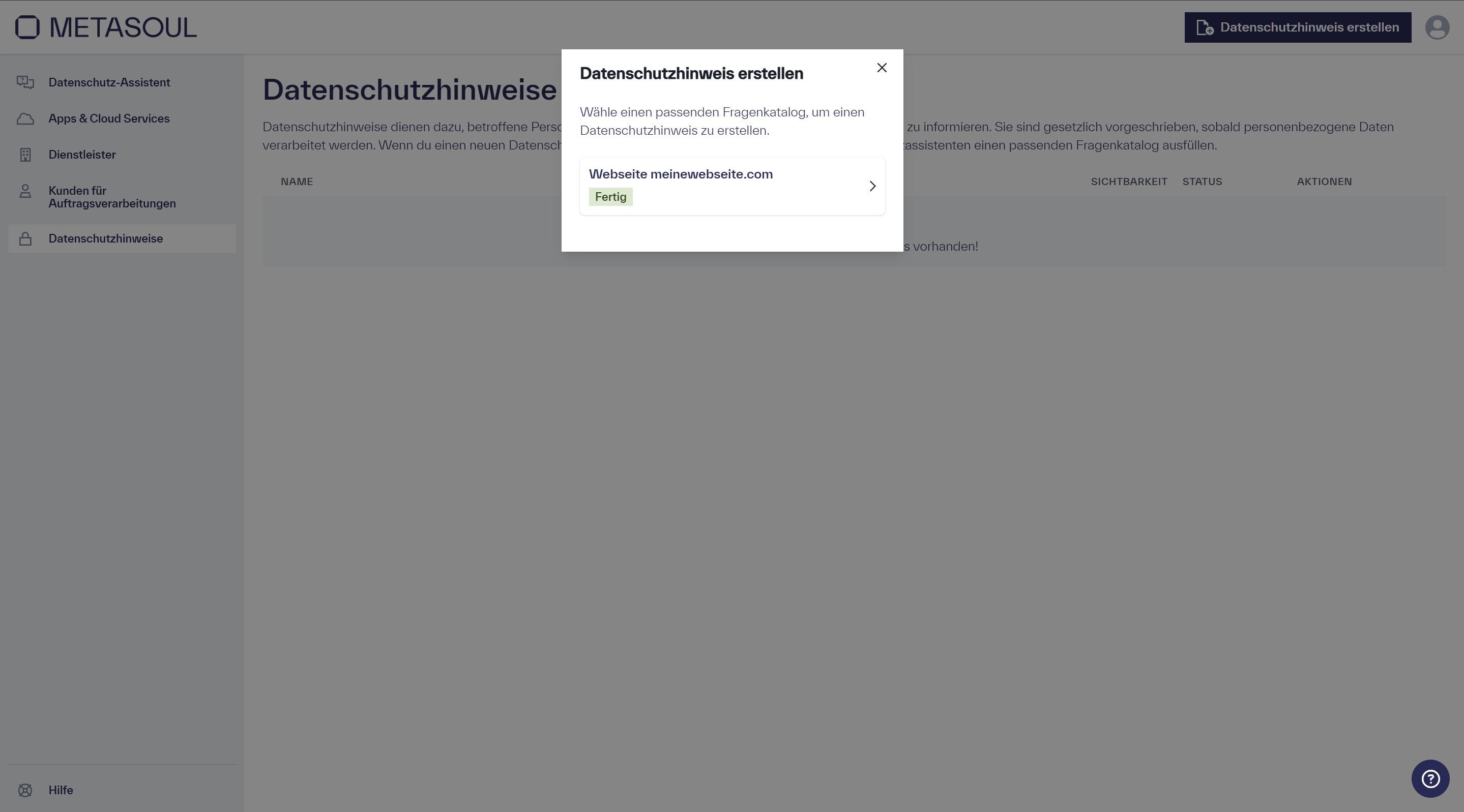This screenshot has height=812, width=1464.
Task: Open the user profile icon top right
Action: click(x=1437, y=27)
